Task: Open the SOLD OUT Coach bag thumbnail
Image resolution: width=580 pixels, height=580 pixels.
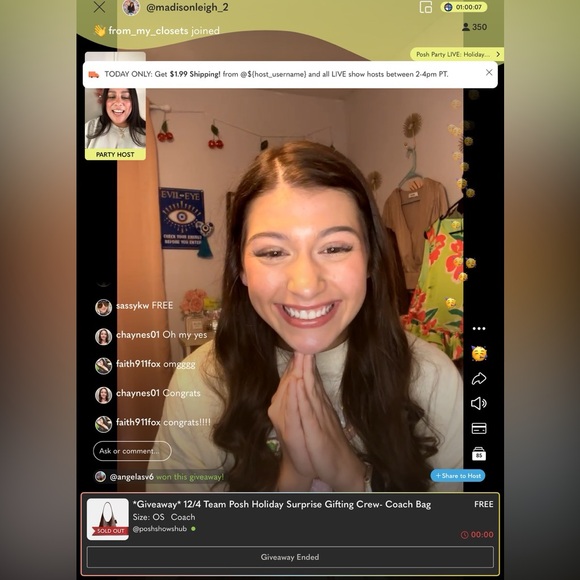Action: point(108,519)
